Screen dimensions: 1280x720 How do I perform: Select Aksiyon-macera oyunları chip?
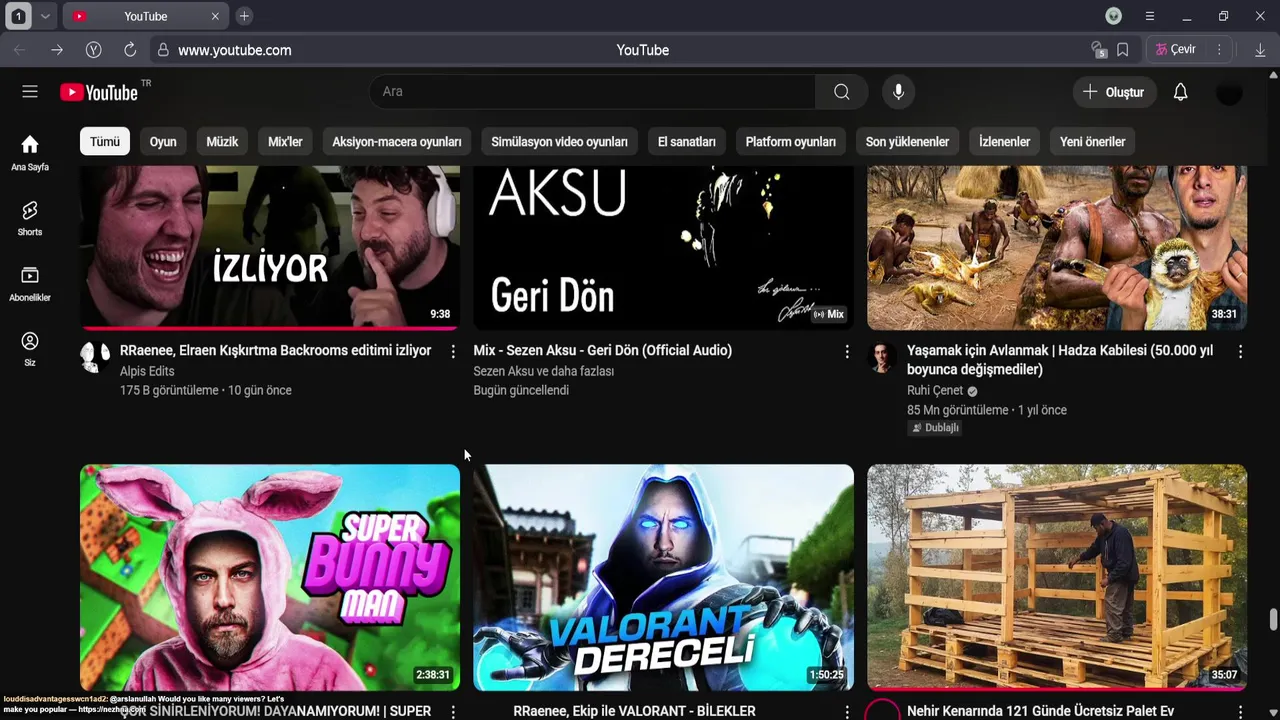point(397,142)
